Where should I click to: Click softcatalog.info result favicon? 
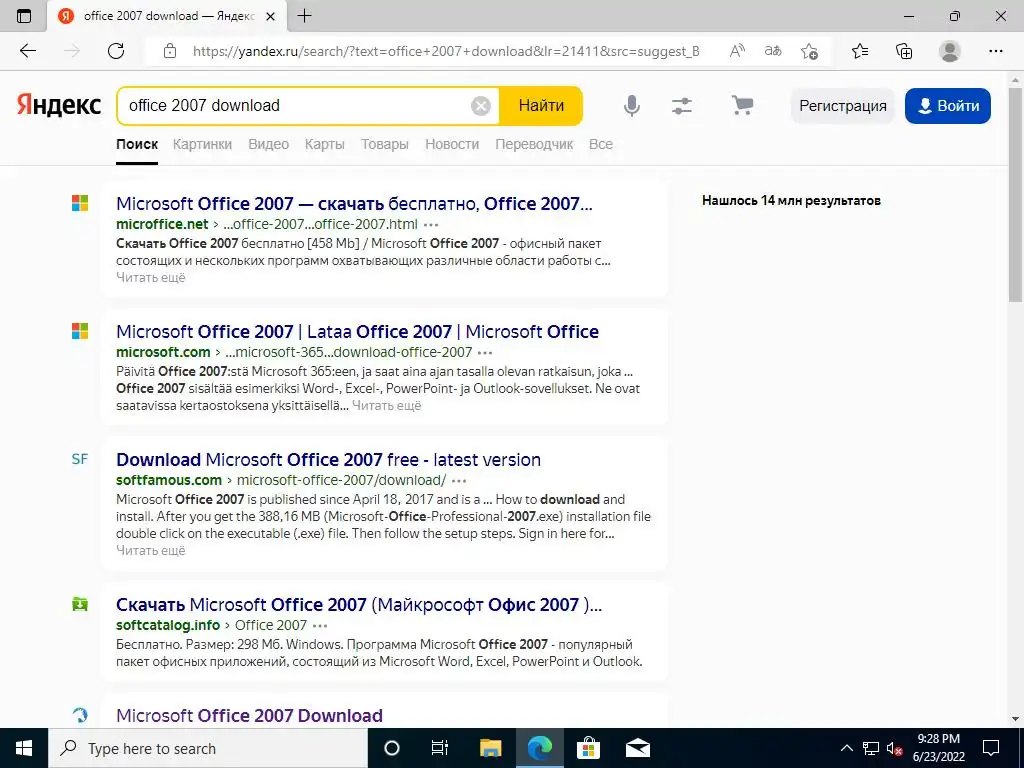pos(80,604)
